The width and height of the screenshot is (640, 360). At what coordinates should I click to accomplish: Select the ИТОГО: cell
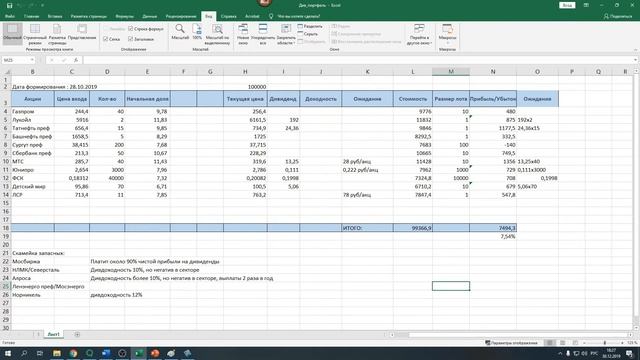[x=367, y=228]
